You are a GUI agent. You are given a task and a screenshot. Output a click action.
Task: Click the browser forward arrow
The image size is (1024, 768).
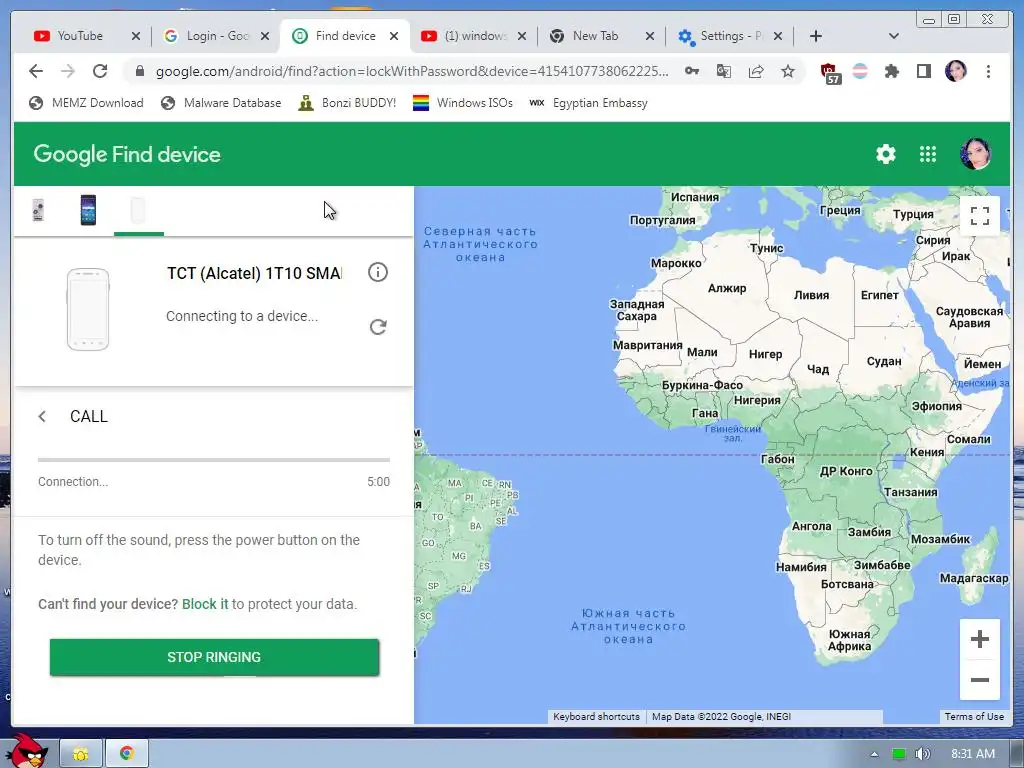(68, 71)
